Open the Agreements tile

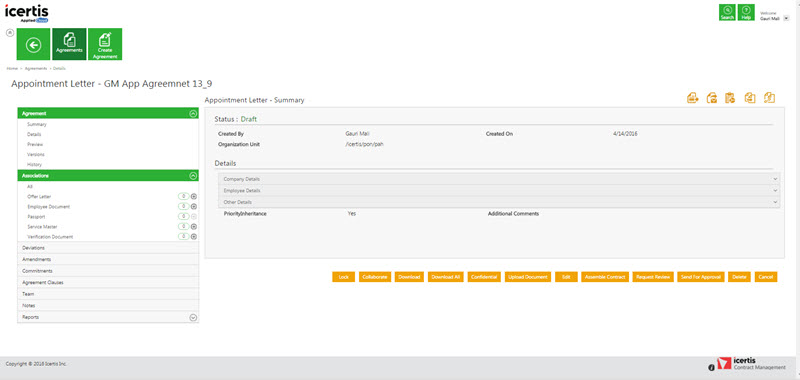coord(69,44)
